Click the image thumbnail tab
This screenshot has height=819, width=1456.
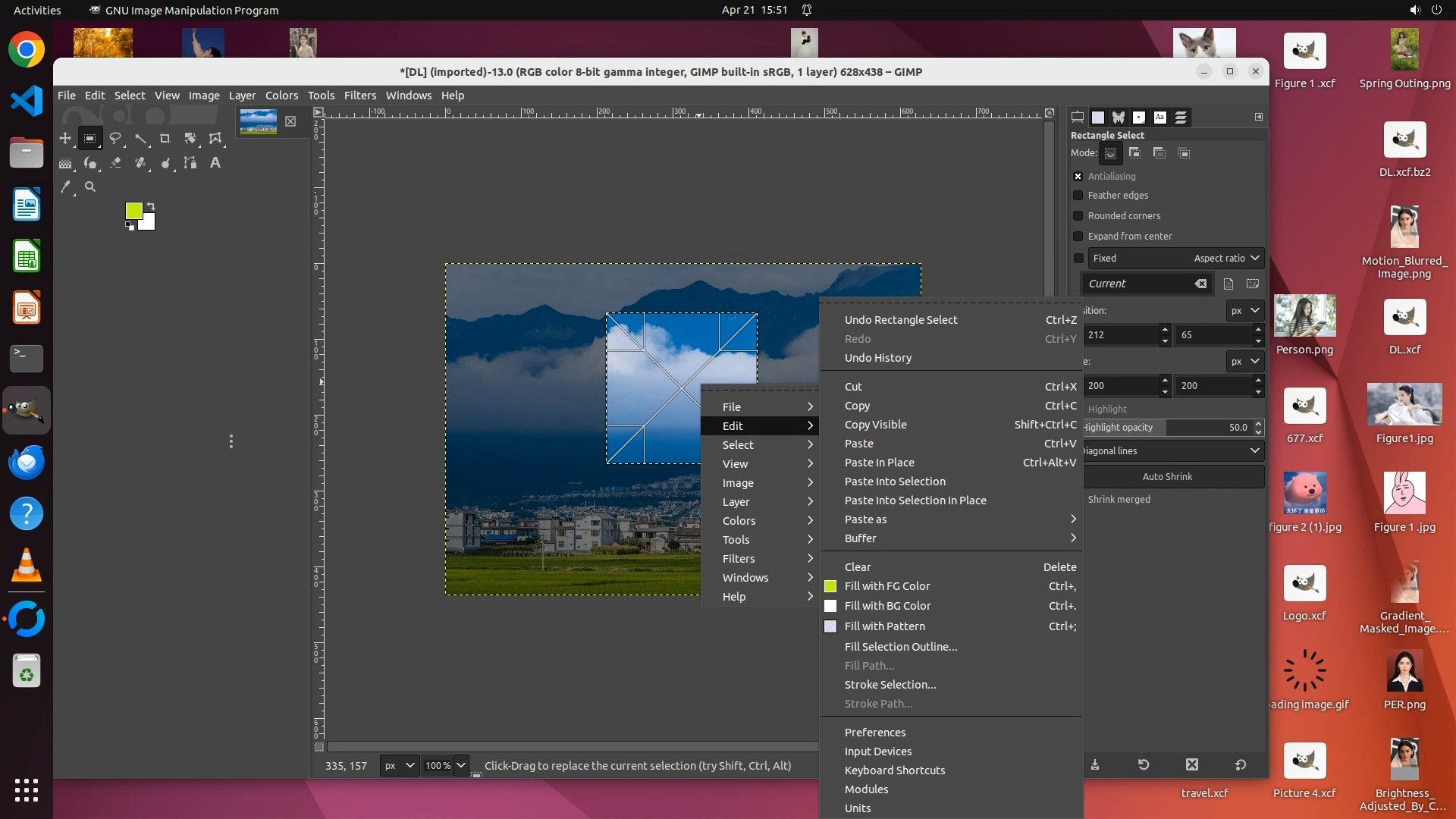pyautogui.click(x=258, y=121)
